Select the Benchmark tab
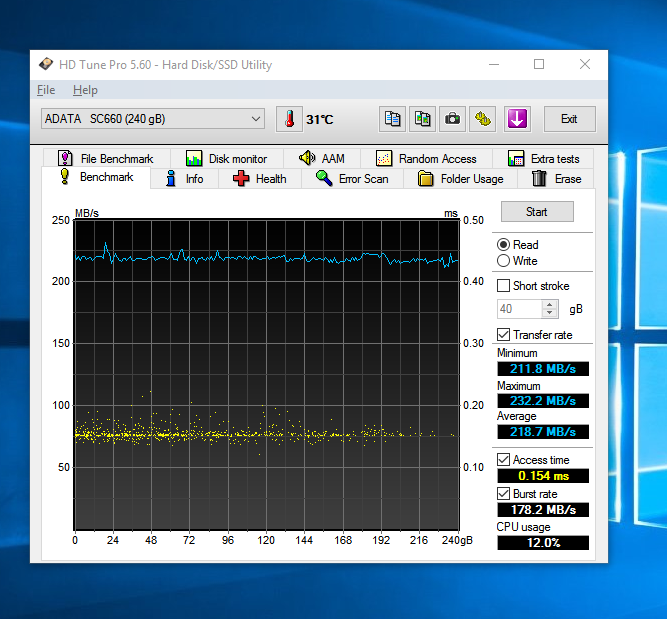The width and height of the screenshot is (667, 619). (x=96, y=177)
